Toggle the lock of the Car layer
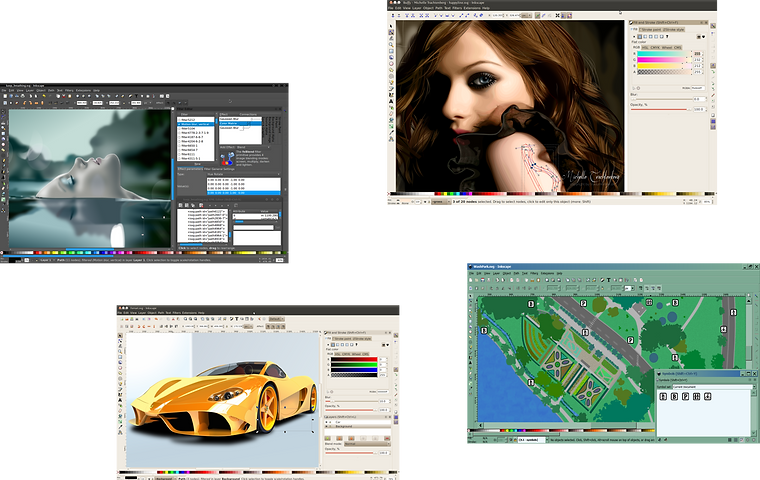 331,422
